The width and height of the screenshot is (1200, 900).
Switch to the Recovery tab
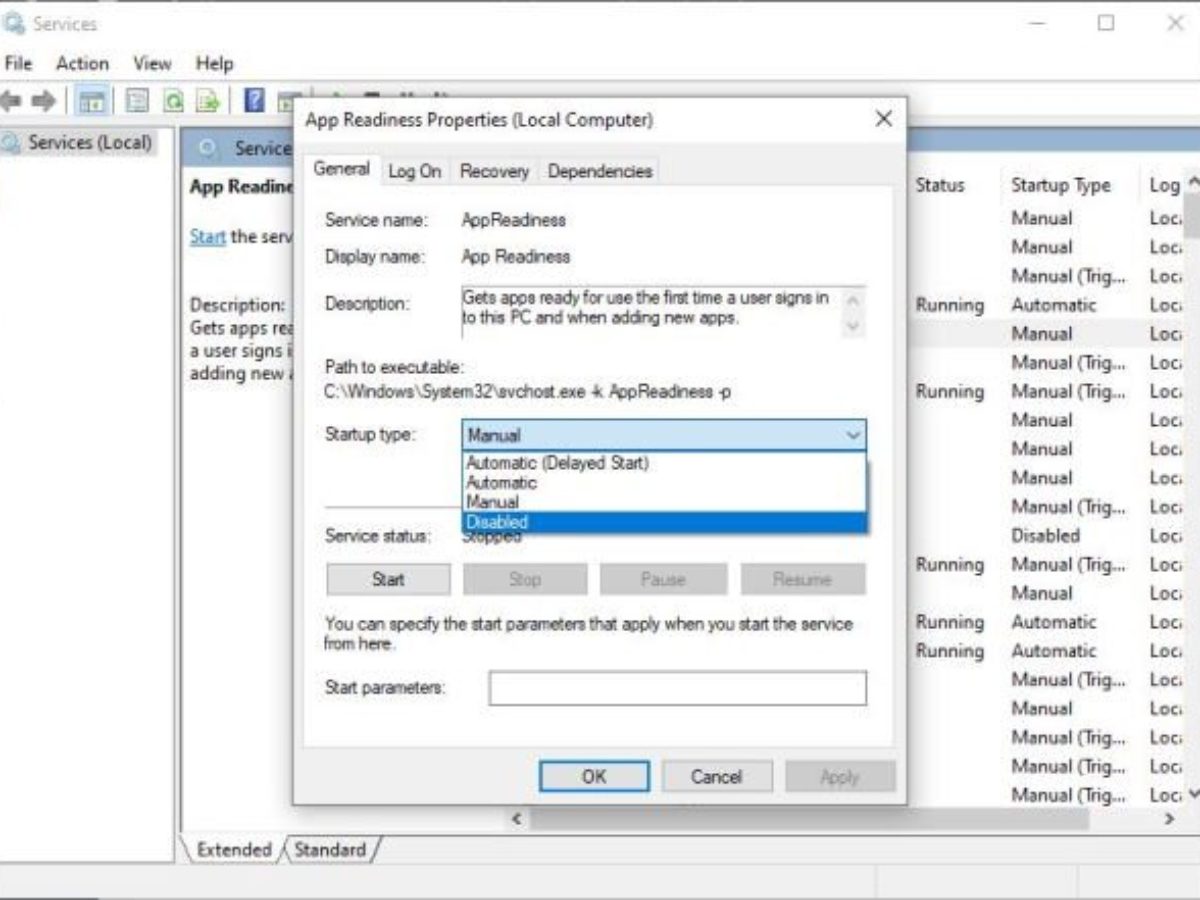[x=494, y=171]
